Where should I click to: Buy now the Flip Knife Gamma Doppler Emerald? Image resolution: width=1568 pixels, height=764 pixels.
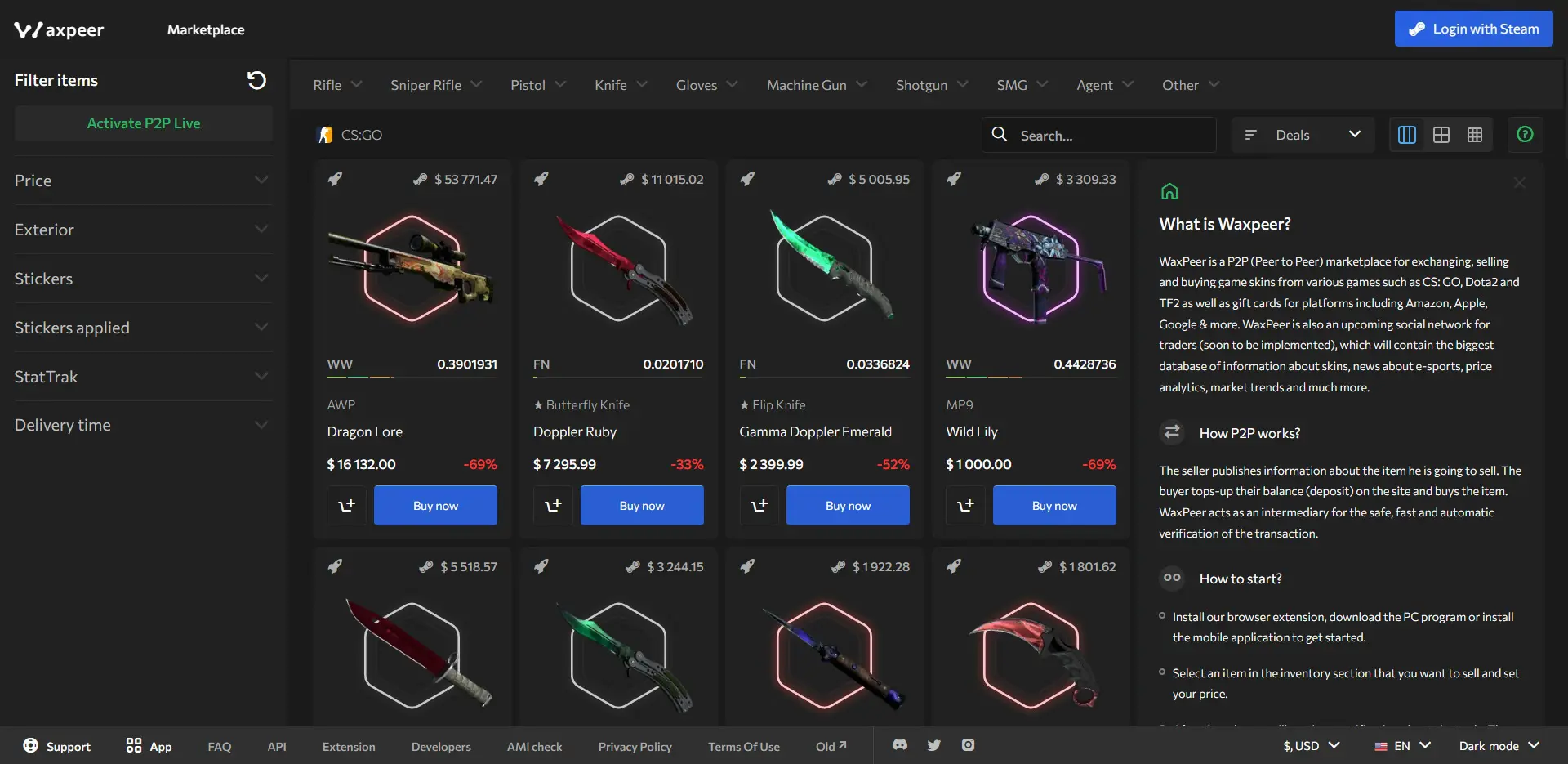(x=848, y=505)
